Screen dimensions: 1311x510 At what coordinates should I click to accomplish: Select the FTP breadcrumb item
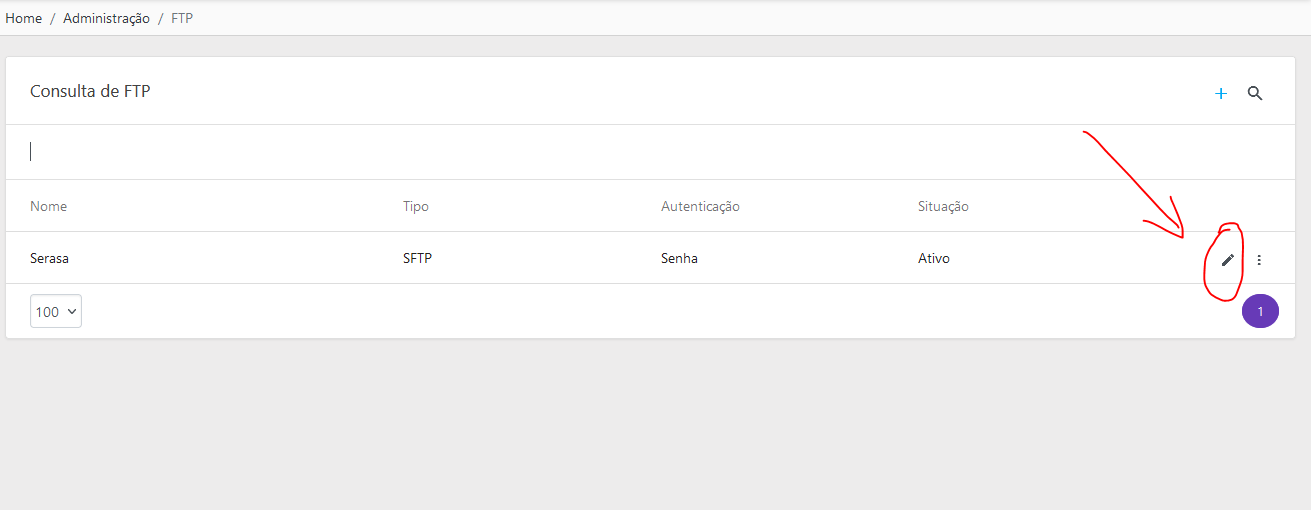[182, 18]
